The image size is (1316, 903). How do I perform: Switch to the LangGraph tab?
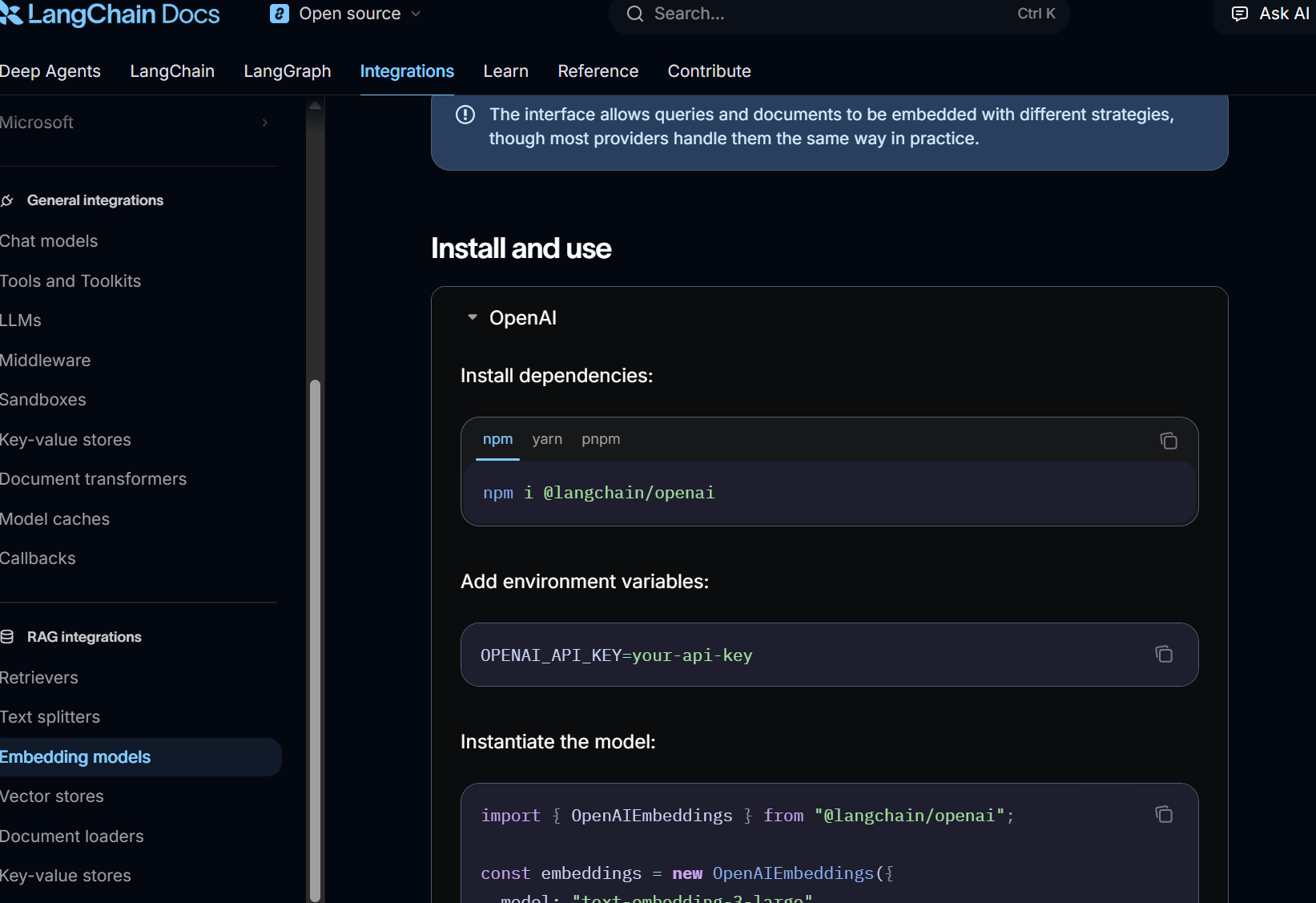click(x=288, y=71)
